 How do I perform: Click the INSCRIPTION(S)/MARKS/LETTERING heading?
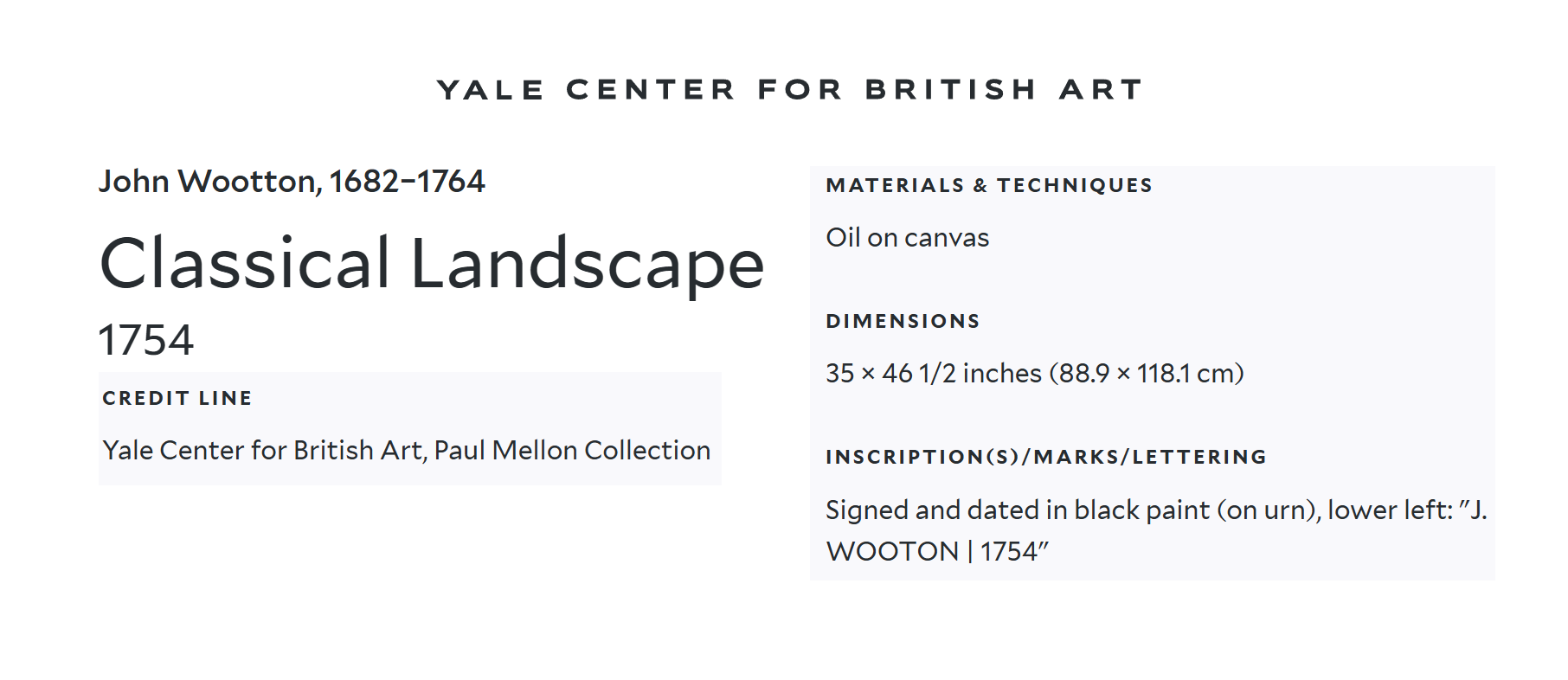point(1045,457)
